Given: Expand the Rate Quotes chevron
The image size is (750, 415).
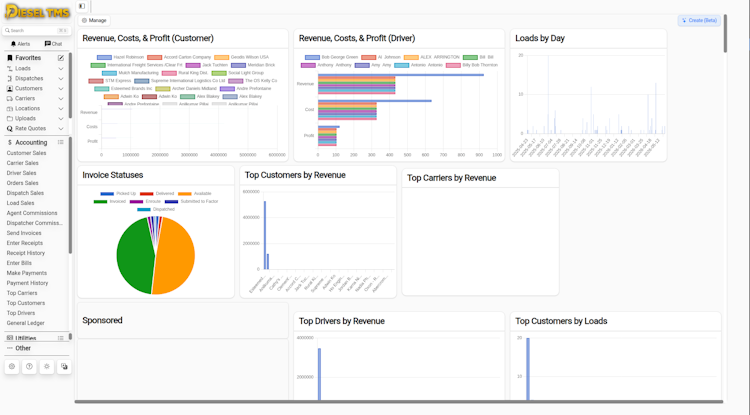Looking at the screenshot, I should [x=61, y=129].
